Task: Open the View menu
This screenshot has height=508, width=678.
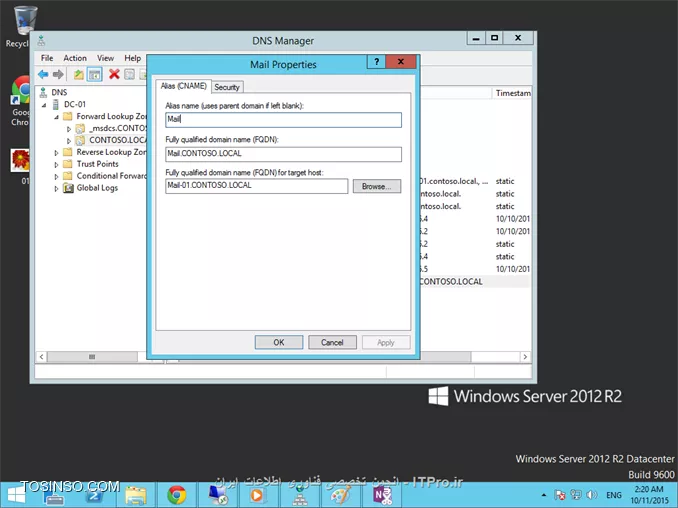Action: (105, 58)
